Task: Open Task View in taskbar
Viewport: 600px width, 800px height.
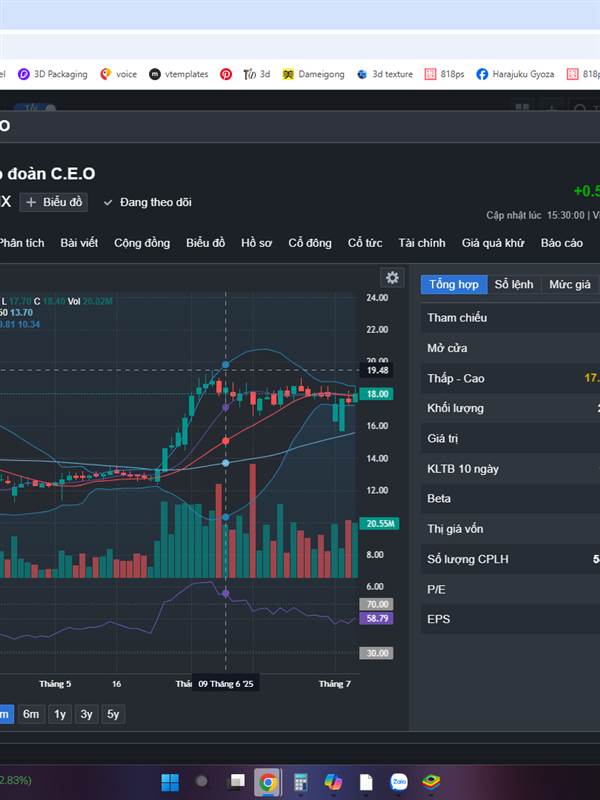Action: tap(236, 781)
